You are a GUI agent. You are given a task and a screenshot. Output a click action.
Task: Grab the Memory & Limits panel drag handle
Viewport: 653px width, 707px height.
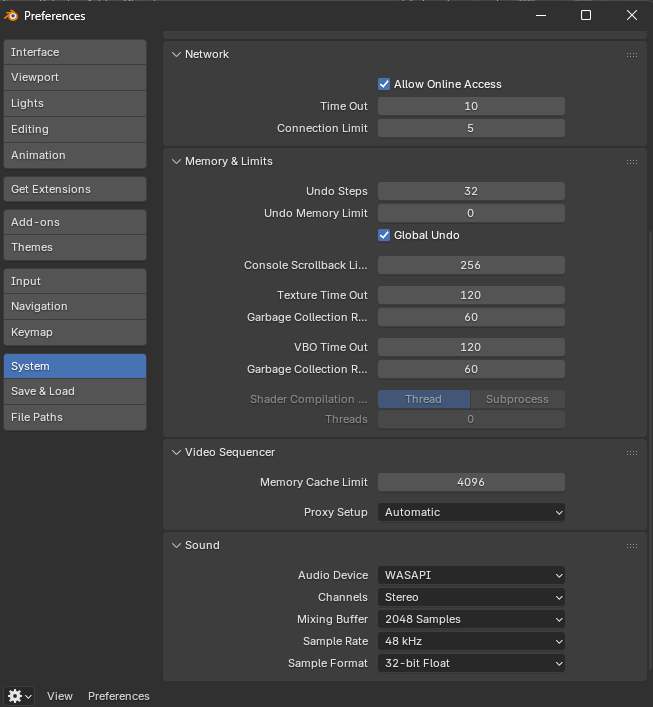[x=632, y=161]
